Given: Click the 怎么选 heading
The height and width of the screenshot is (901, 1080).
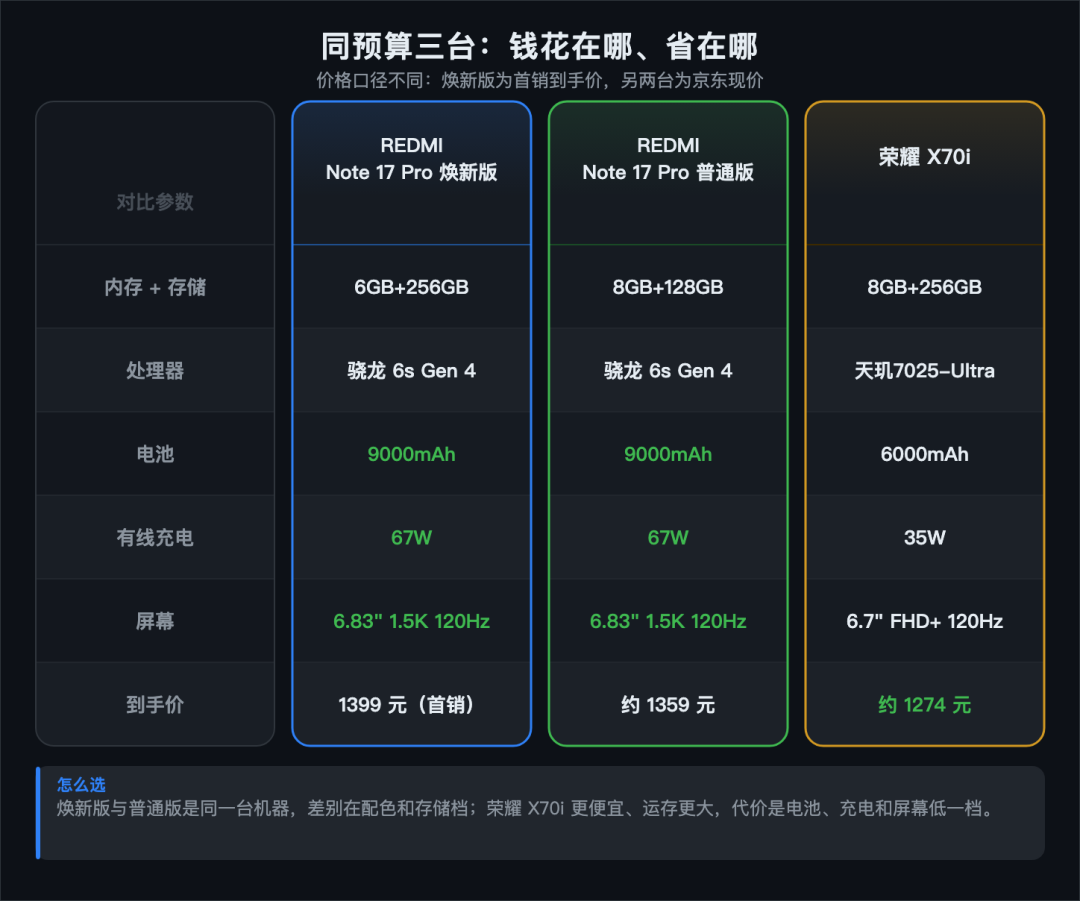Looking at the screenshot, I should click(81, 785).
